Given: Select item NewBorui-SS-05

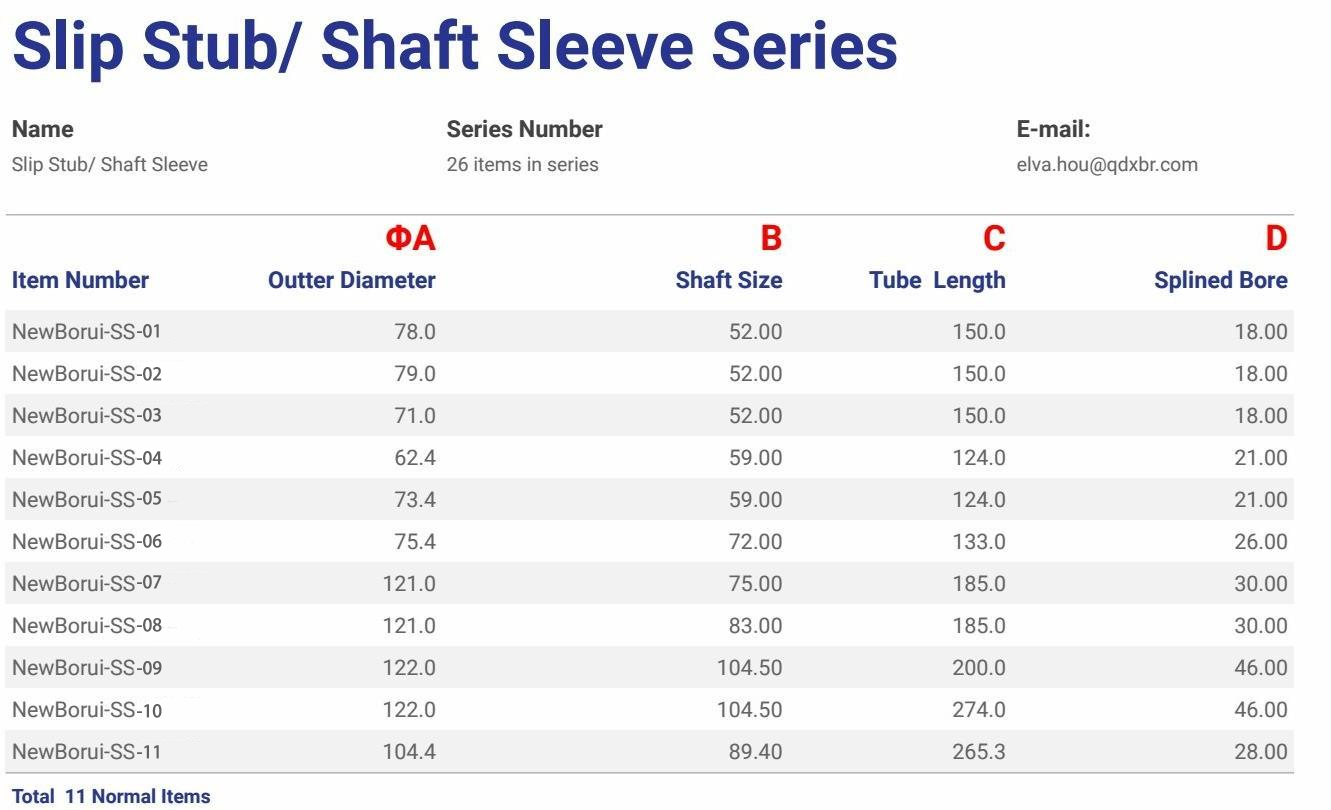Looking at the screenshot, I should tap(87, 500).
